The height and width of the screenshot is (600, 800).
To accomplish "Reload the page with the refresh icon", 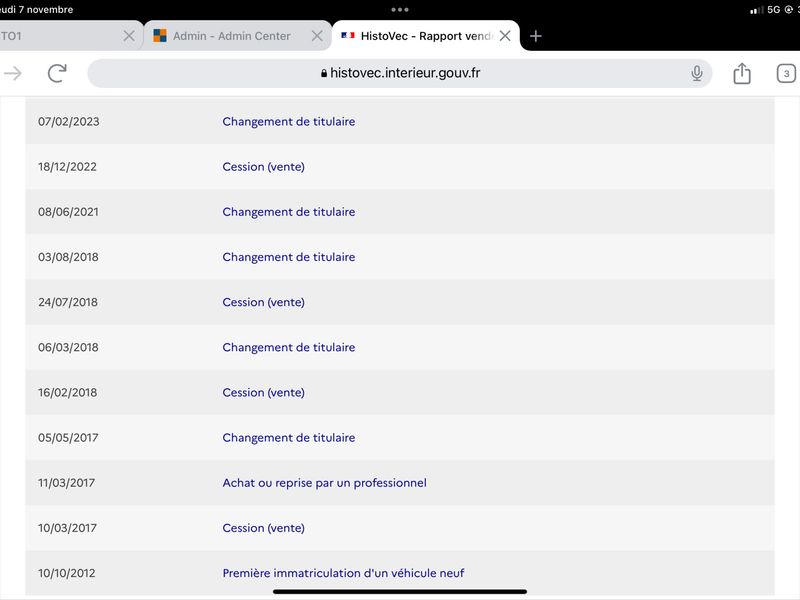I will pyautogui.click(x=57, y=73).
